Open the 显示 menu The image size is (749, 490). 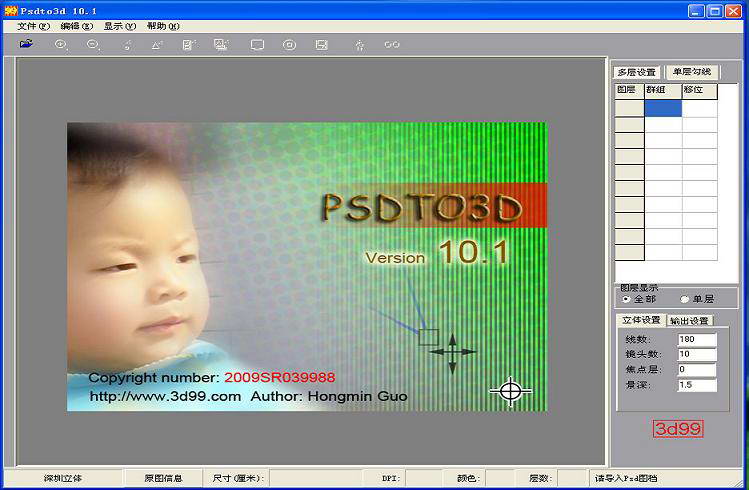120,26
